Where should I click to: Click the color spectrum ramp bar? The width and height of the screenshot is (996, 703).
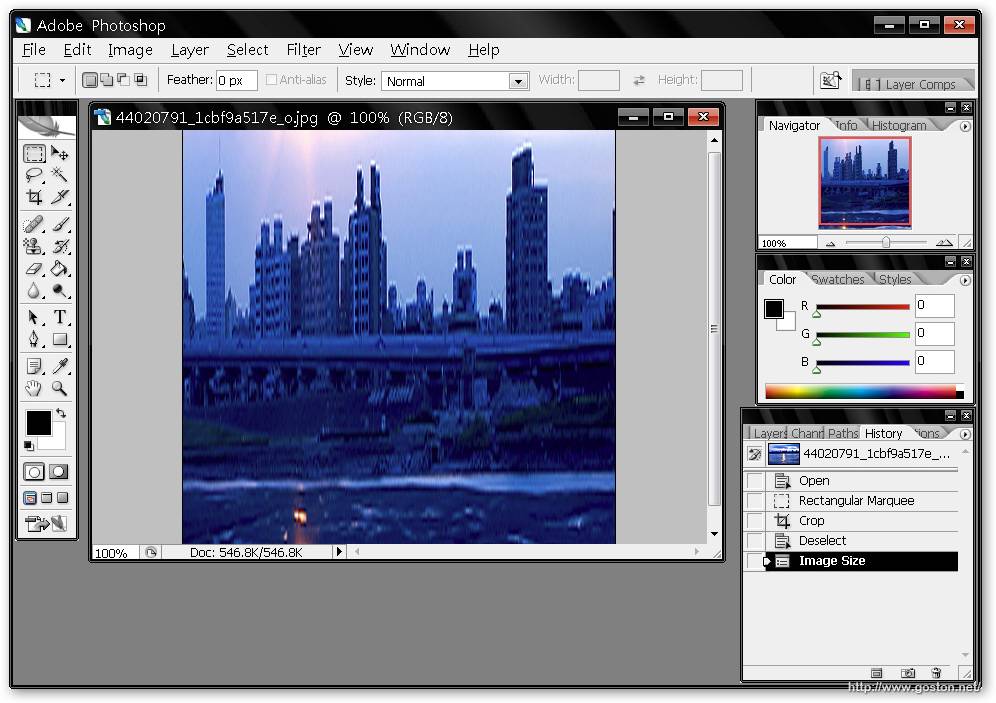pos(860,391)
